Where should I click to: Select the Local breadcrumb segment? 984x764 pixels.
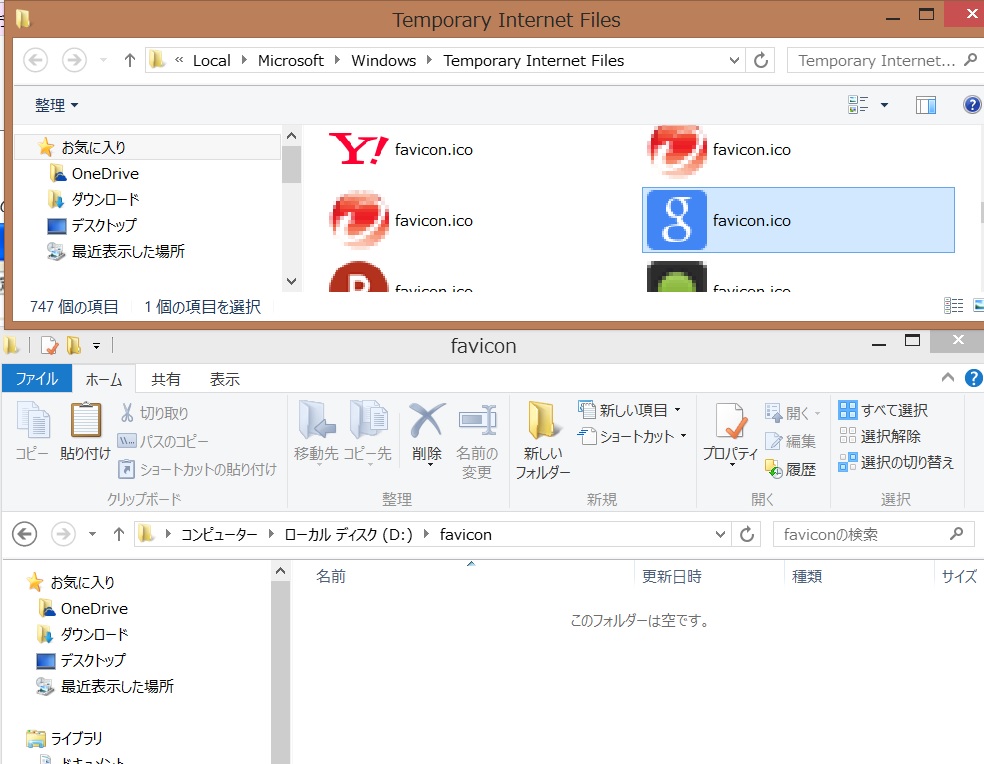coord(211,60)
